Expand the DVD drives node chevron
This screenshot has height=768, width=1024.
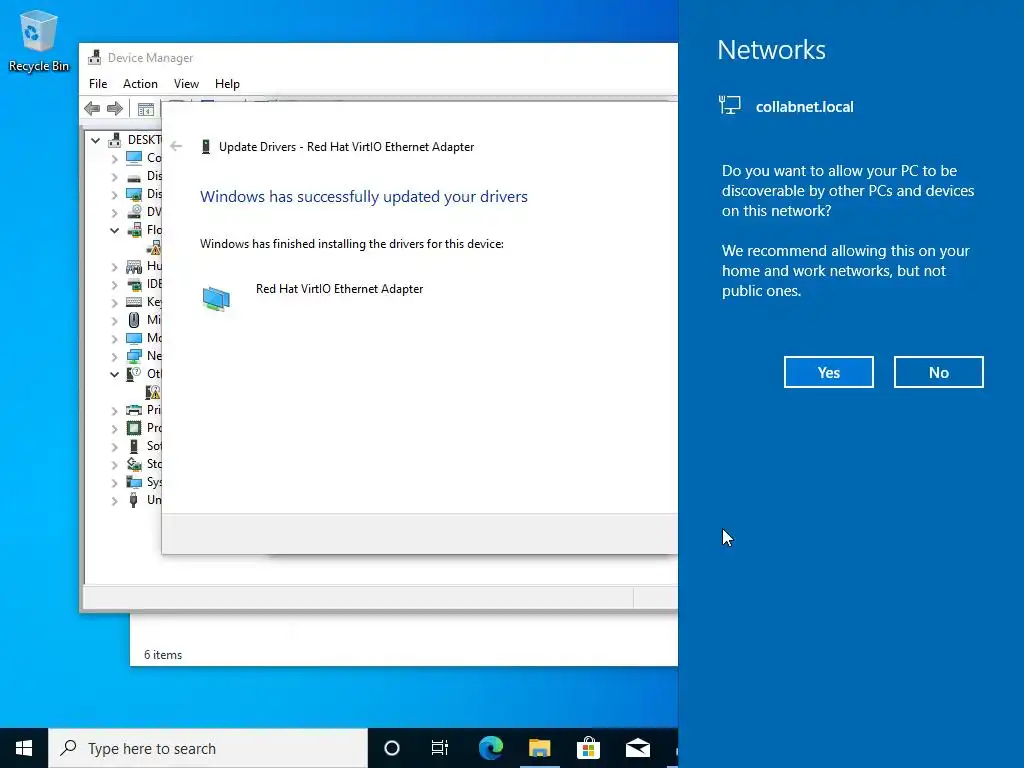point(114,213)
